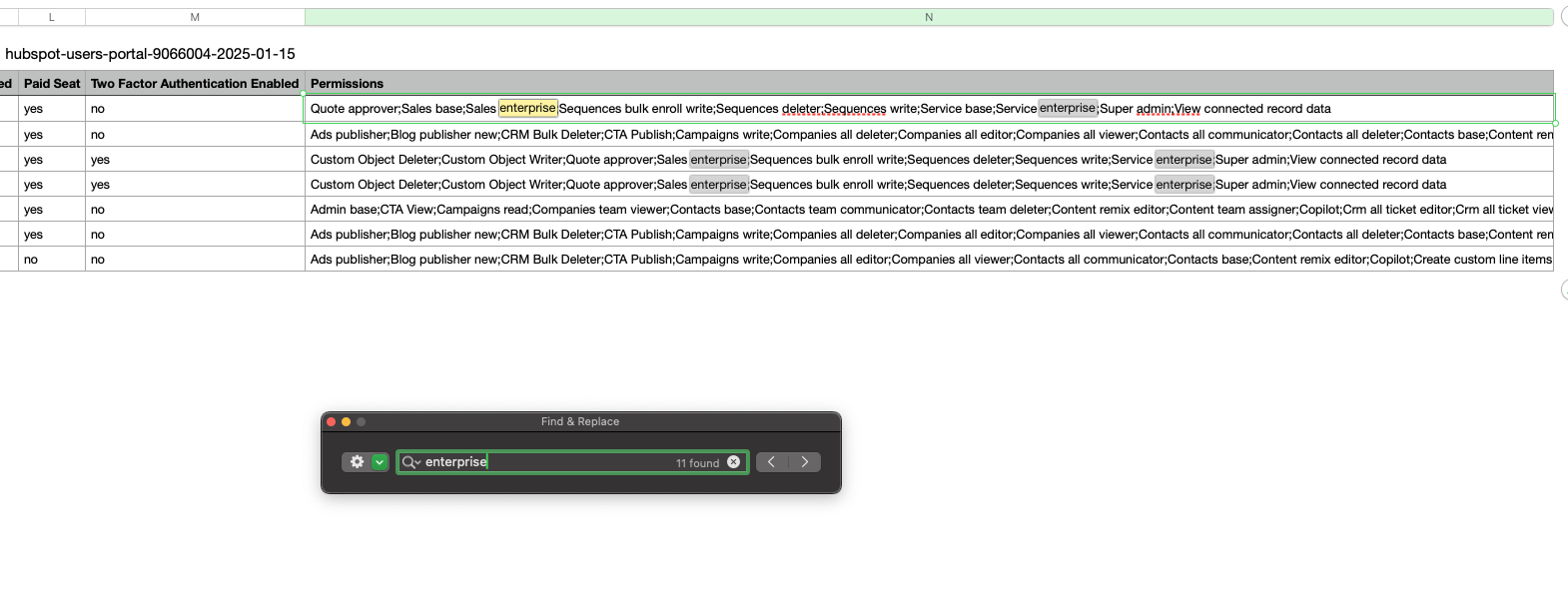The image size is (1568, 600).
Task: Minimize the Find & Replace window
Action: (x=347, y=422)
